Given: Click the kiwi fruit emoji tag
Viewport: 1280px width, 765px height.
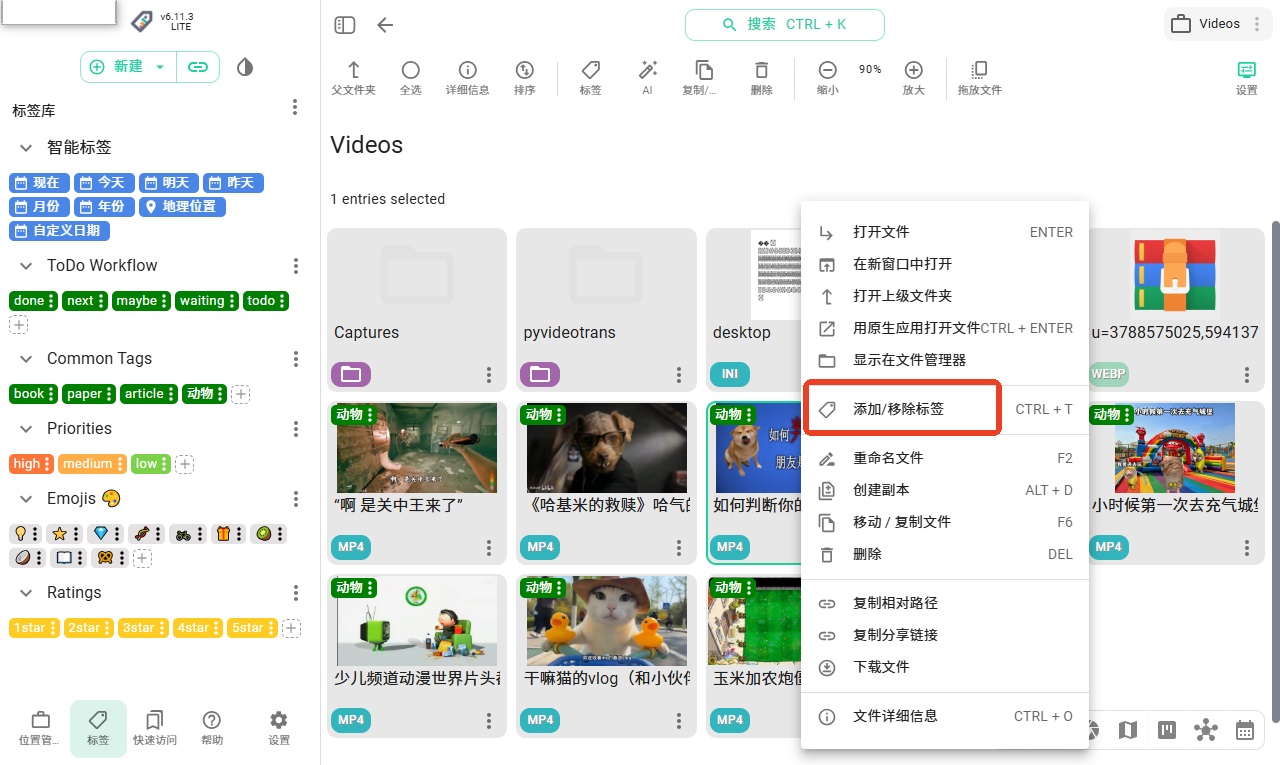Looking at the screenshot, I should [x=268, y=534].
